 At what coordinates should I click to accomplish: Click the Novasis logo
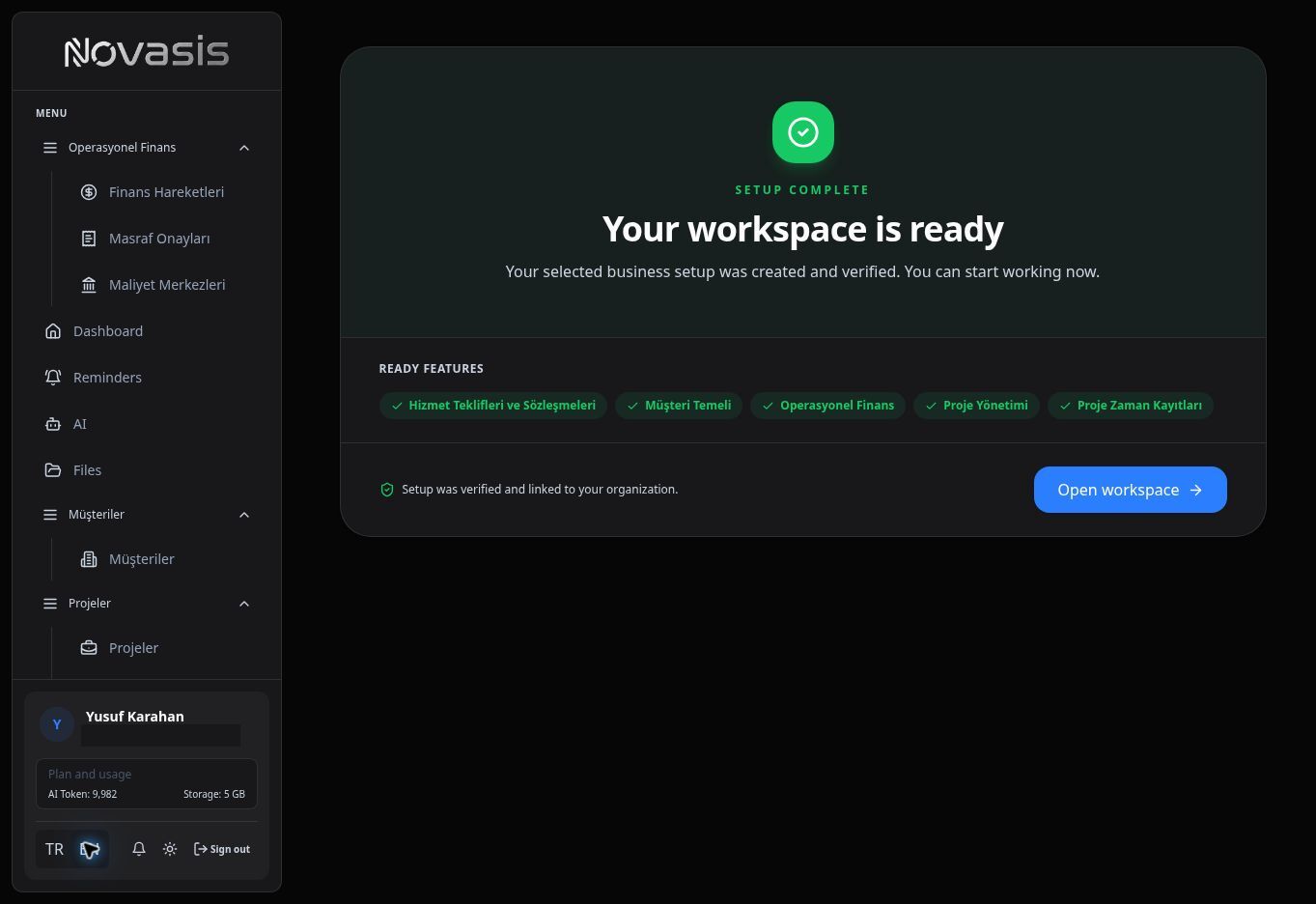click(147, 52)
